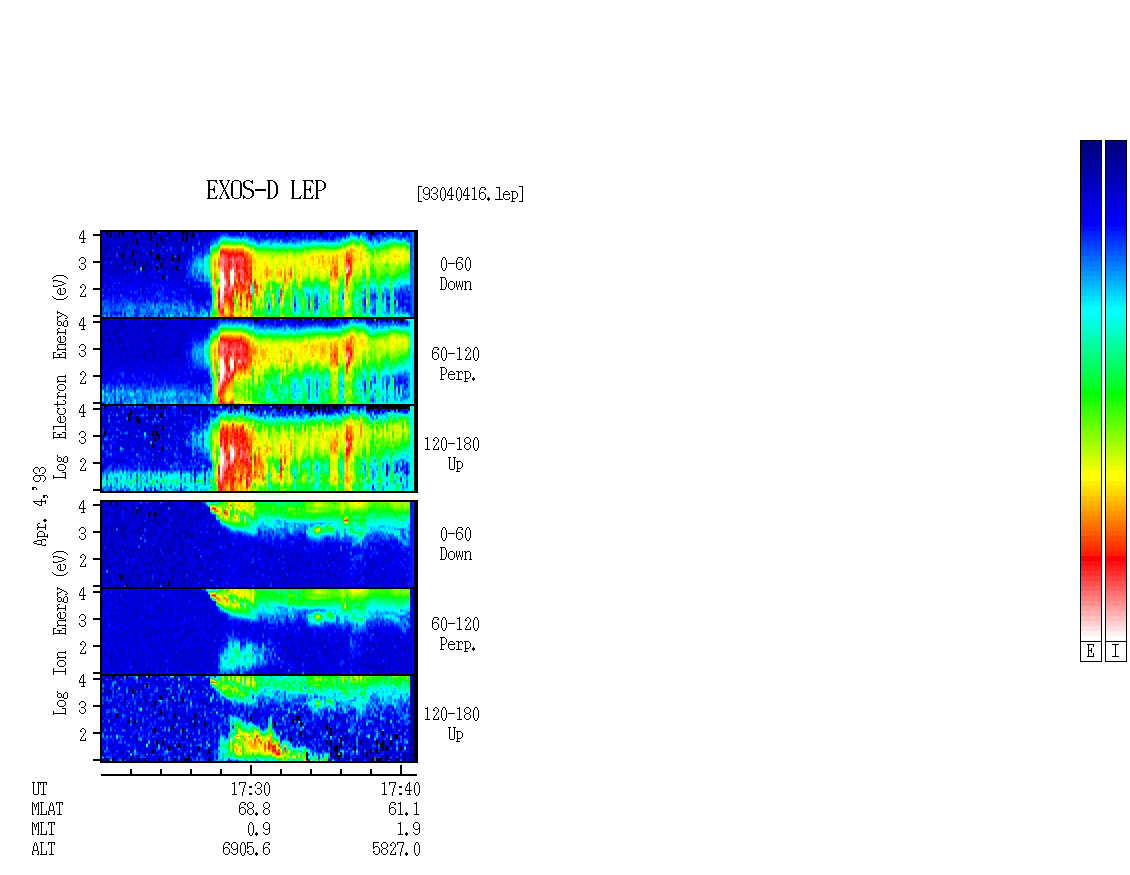Click the altitude value 6905.6
The image size is (1130, 875).
246,849
